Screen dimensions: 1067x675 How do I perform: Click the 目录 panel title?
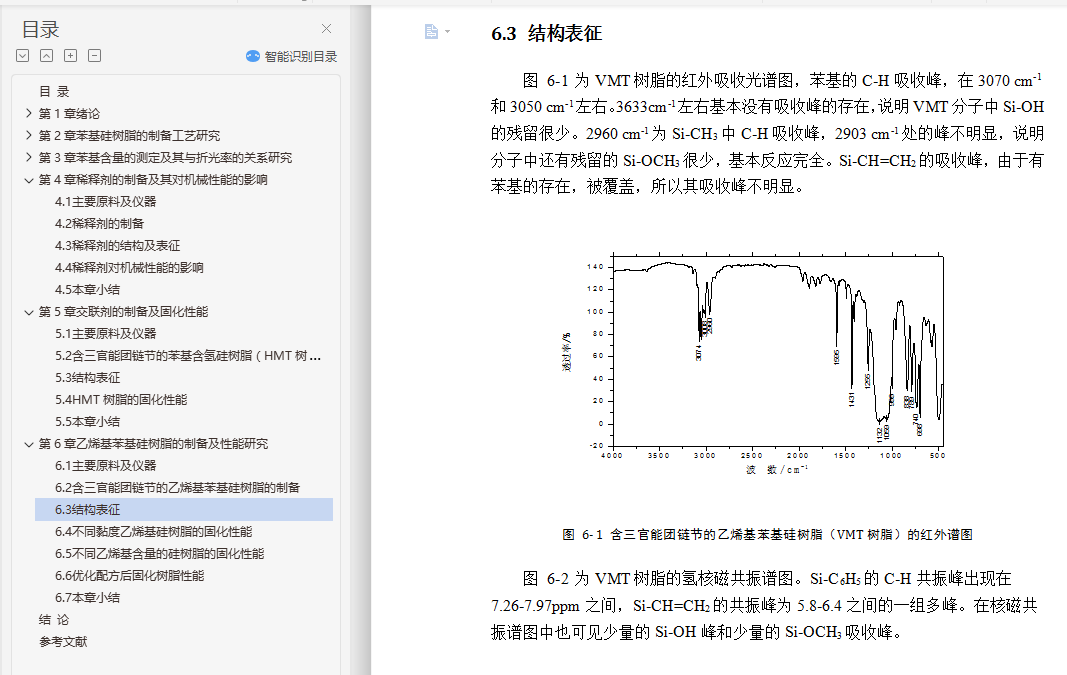point(40,29)
